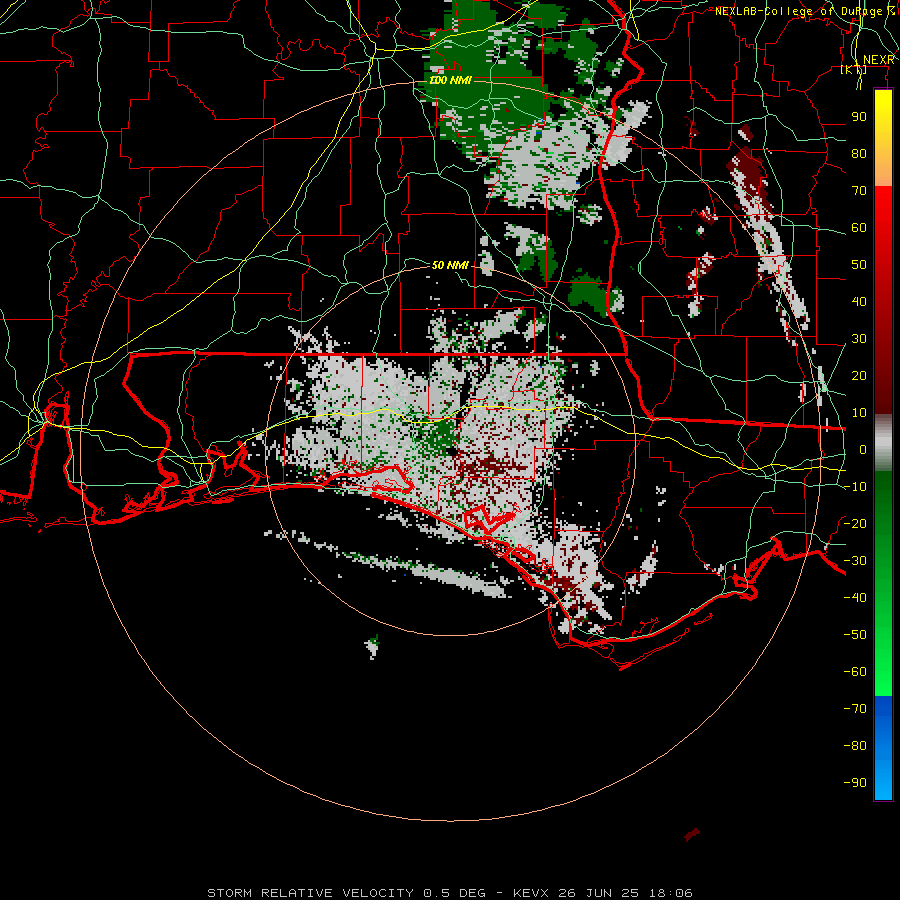Screen dimensions: 900x900
Task: Select the positive 50 knot scale label
Action: coord(859,265)
